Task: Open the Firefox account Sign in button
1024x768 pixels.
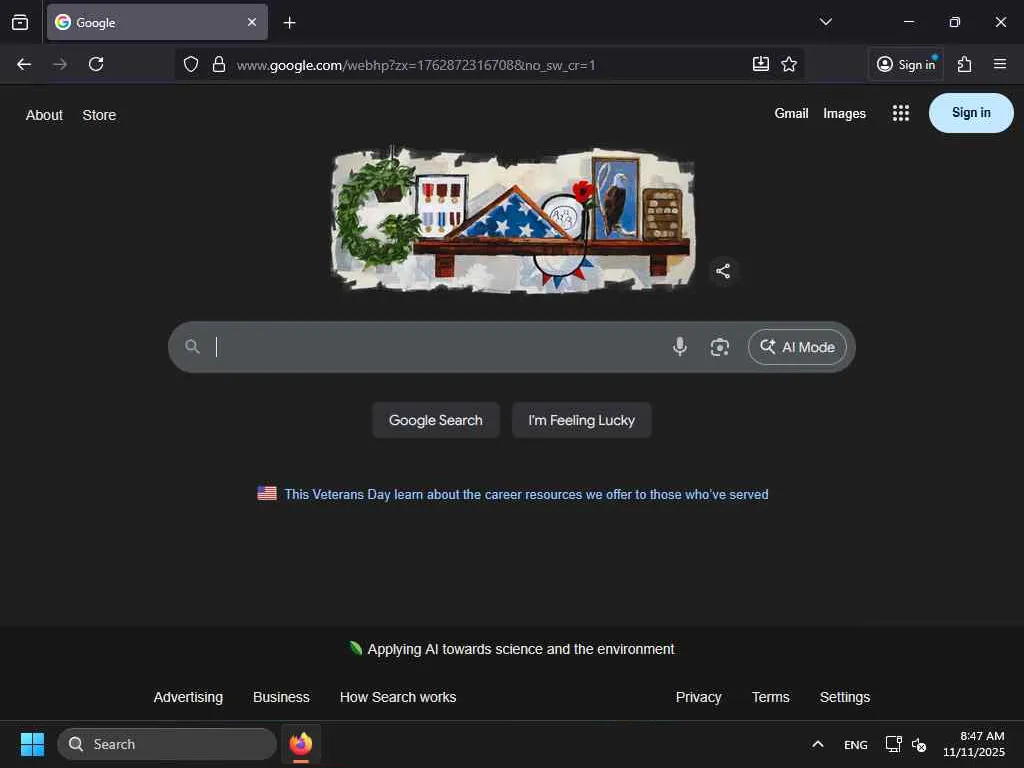Action: 906,64
